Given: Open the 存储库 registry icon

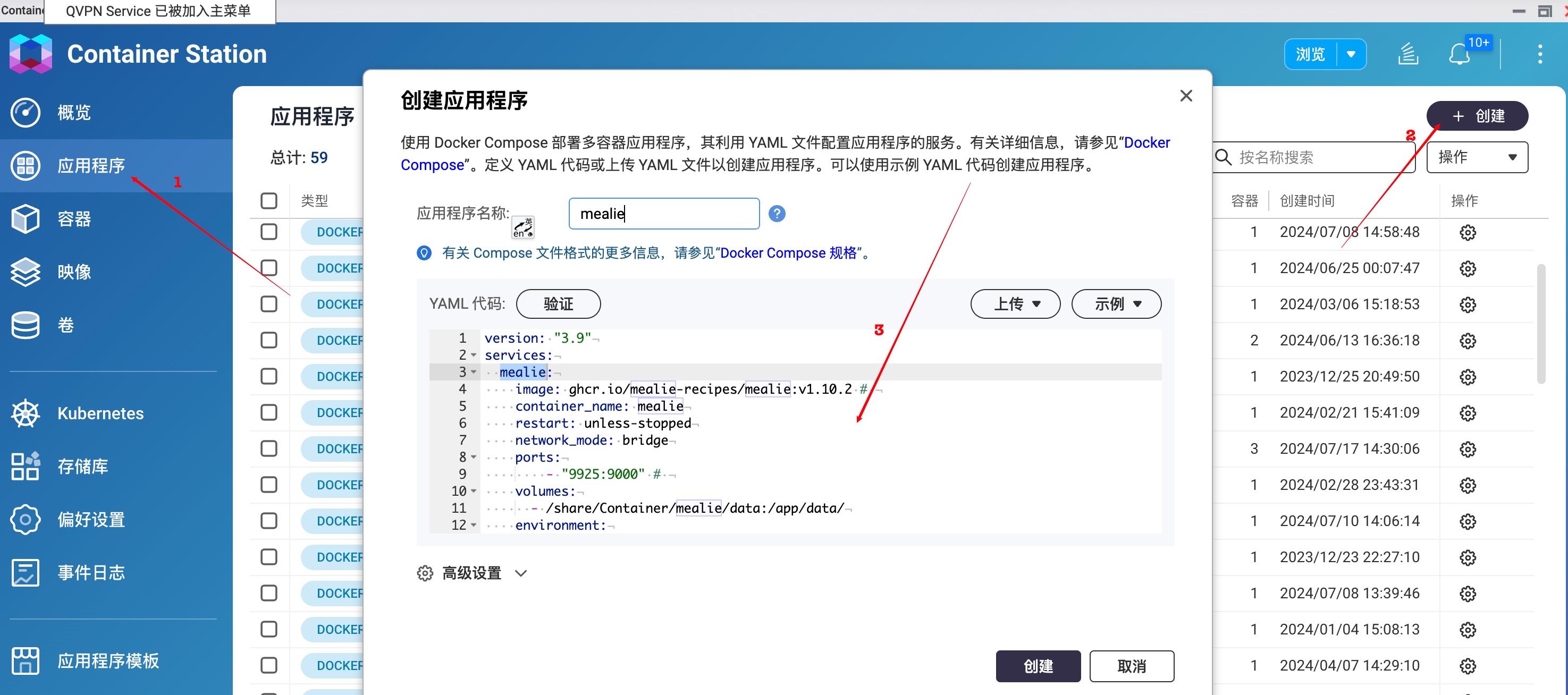Looking at the screenshot, I should (26, 466).
